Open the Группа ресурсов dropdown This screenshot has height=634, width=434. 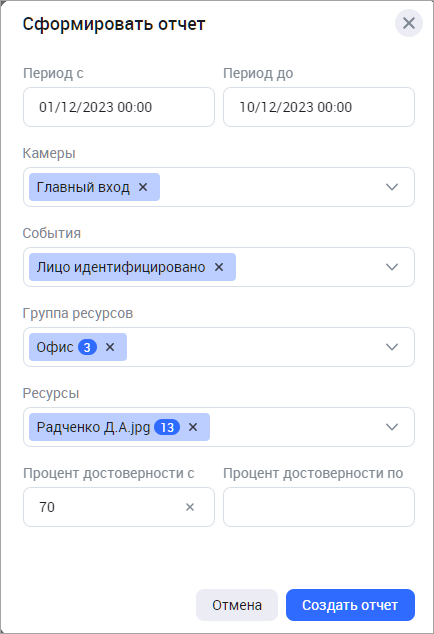[392, 347]
